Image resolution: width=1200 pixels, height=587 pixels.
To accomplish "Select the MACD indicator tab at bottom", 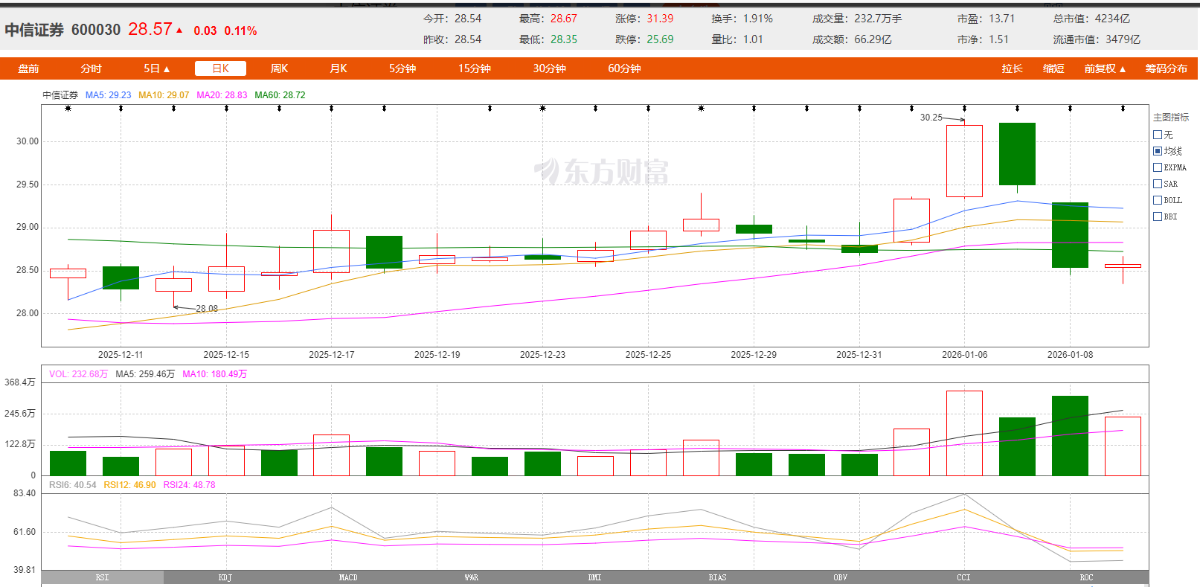I will coord(348,578).
